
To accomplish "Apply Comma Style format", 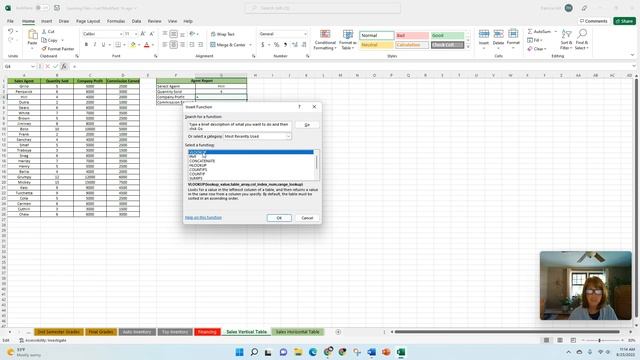I will (285, 44).
